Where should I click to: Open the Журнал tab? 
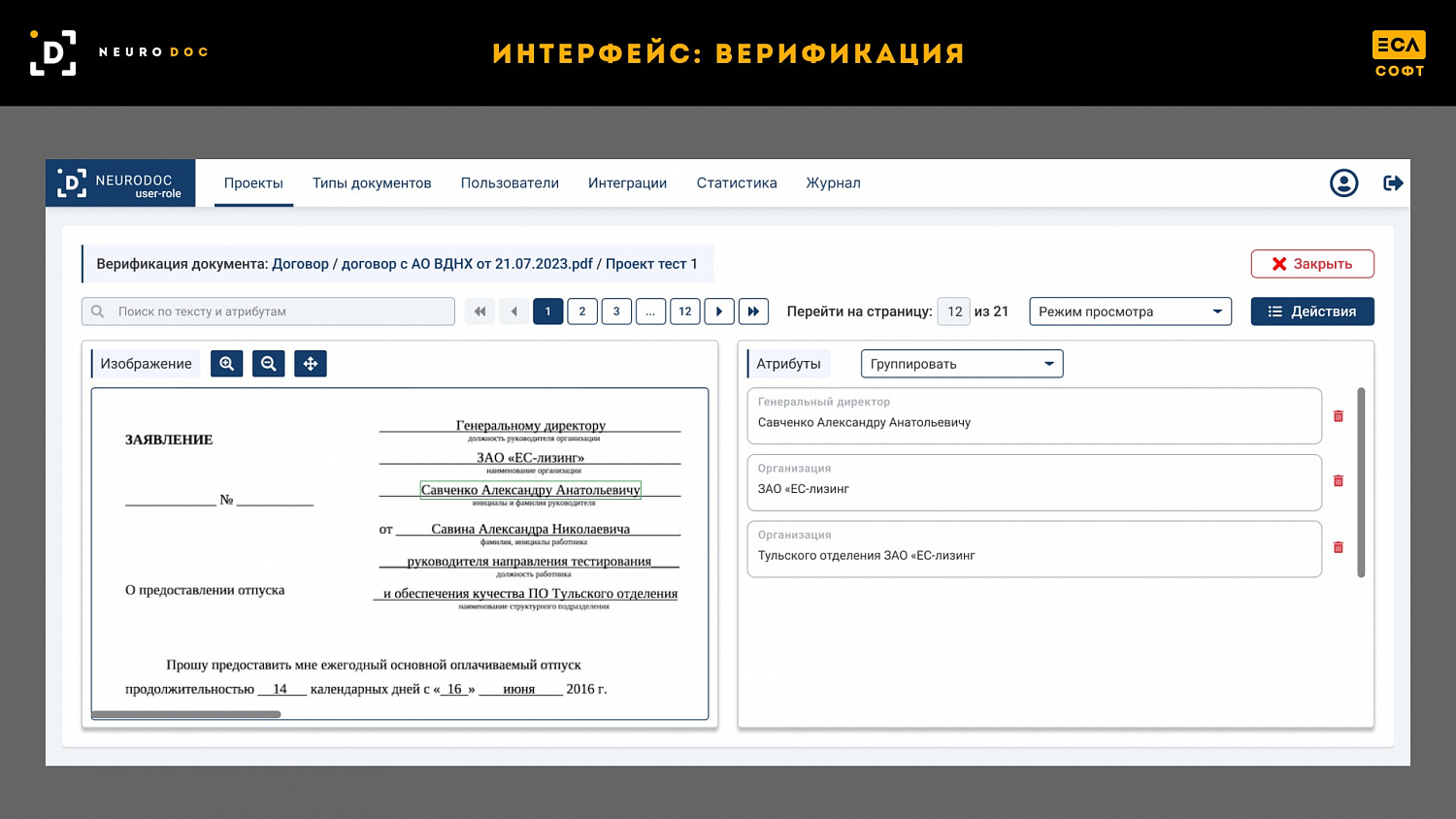pyautogui.click(x=833, y=183)
